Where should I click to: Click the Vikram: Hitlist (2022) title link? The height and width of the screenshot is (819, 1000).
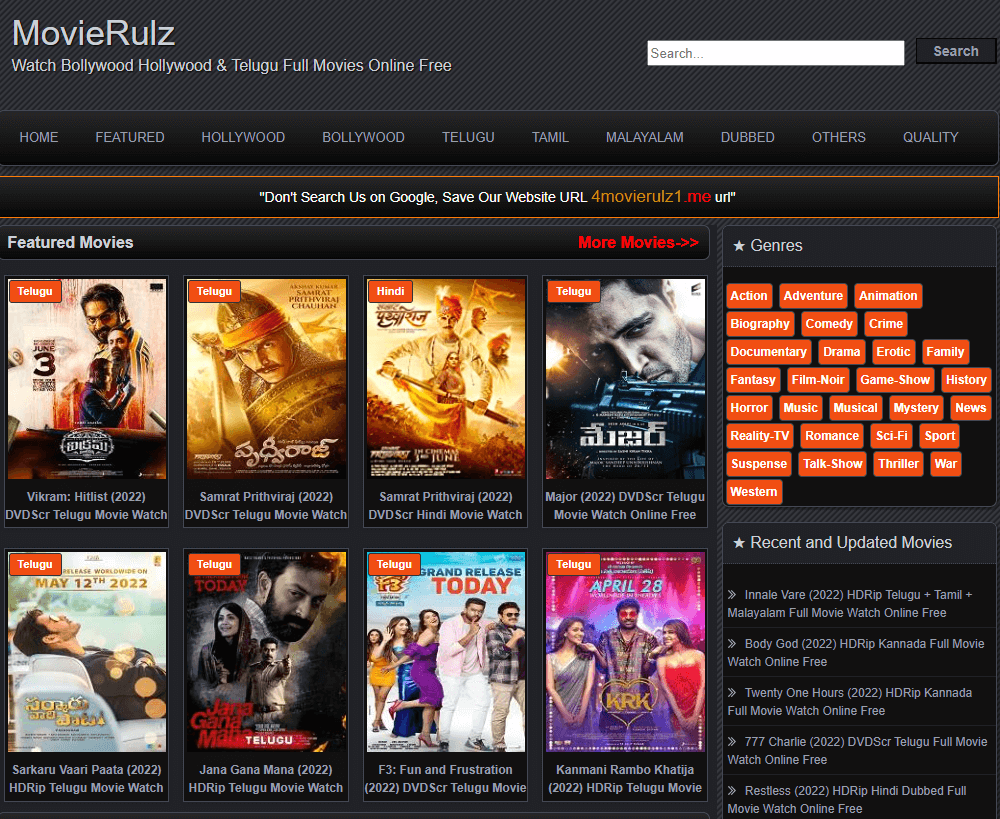86,505
